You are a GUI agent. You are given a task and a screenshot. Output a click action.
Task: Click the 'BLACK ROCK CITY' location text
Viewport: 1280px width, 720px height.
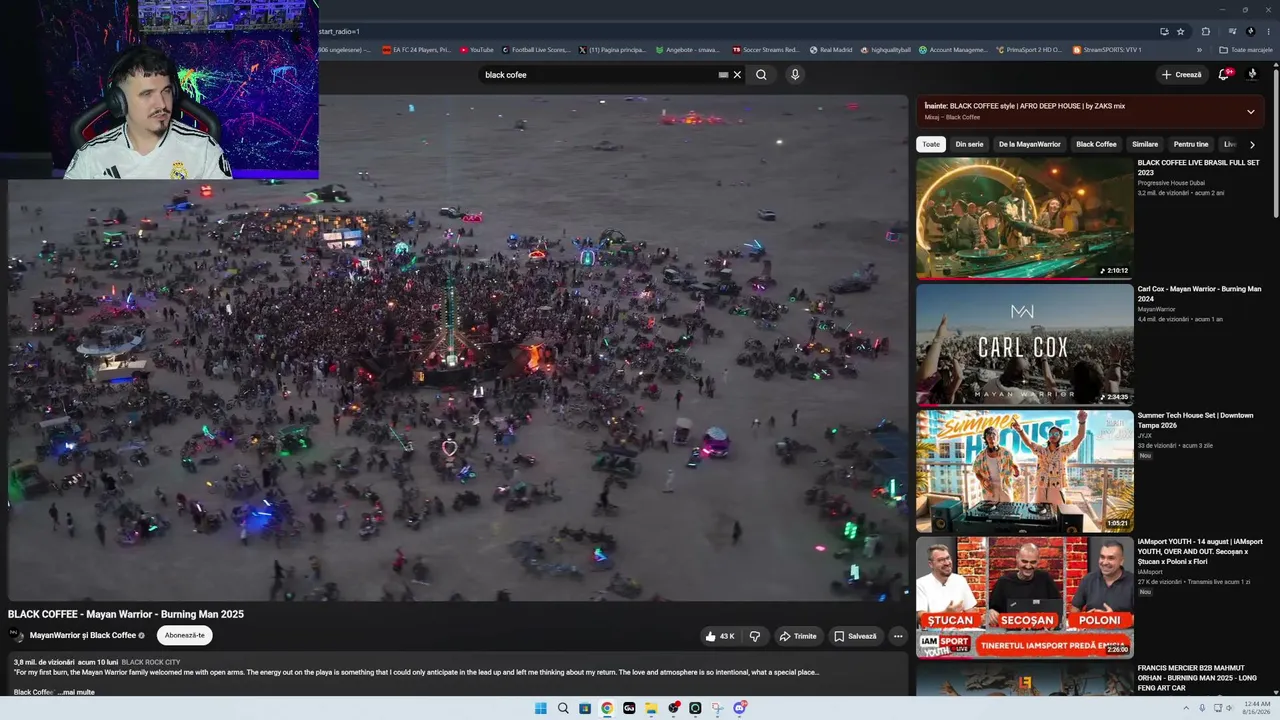pyautogui.click(x=151, y=662)
